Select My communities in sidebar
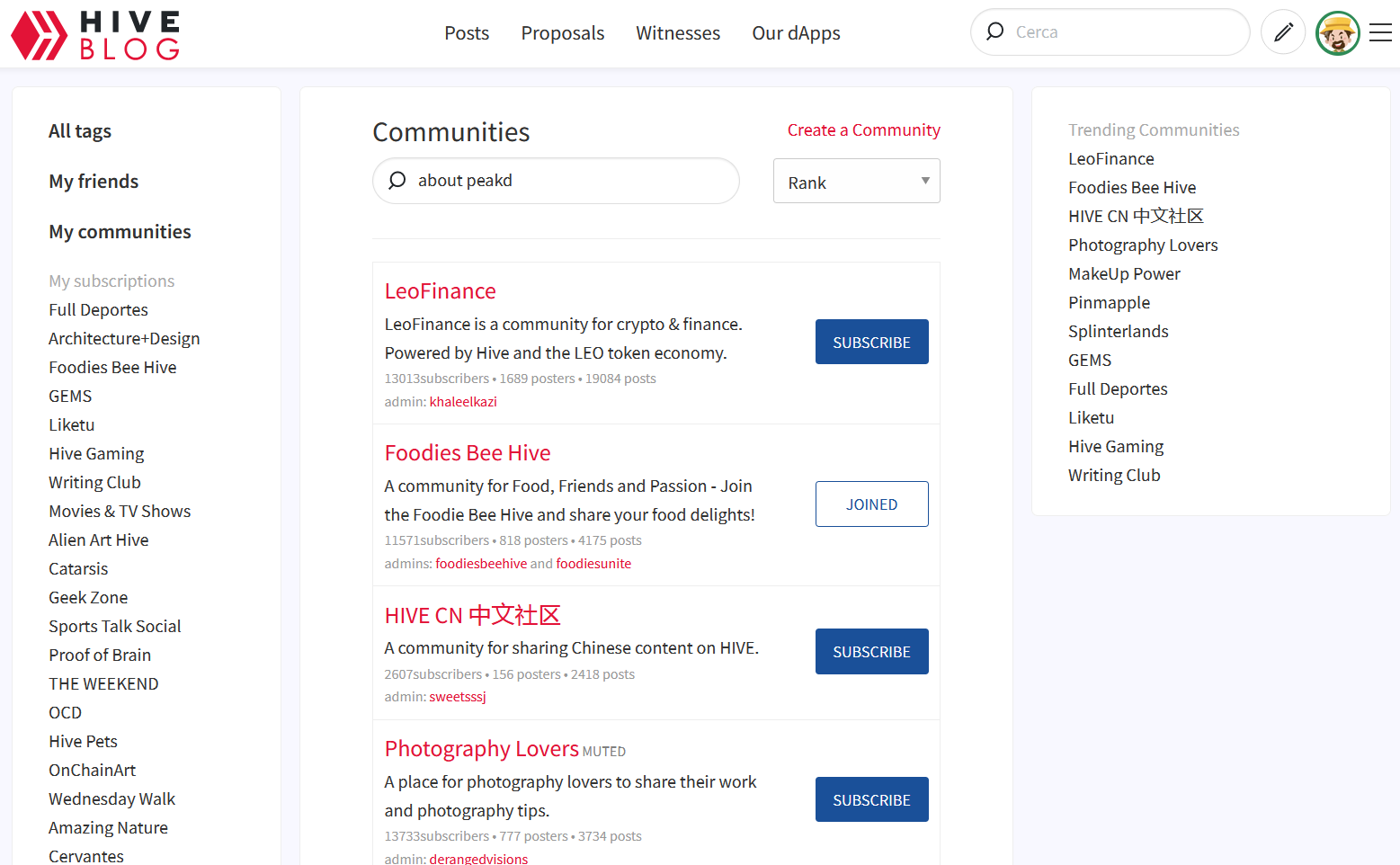 pos(120,232)
